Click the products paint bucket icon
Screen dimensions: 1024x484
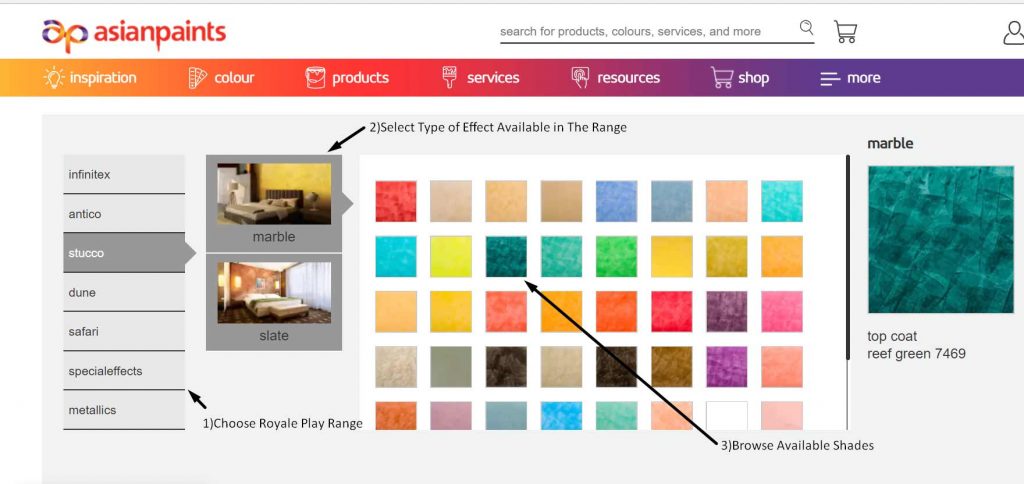click(x=315, y=78)
